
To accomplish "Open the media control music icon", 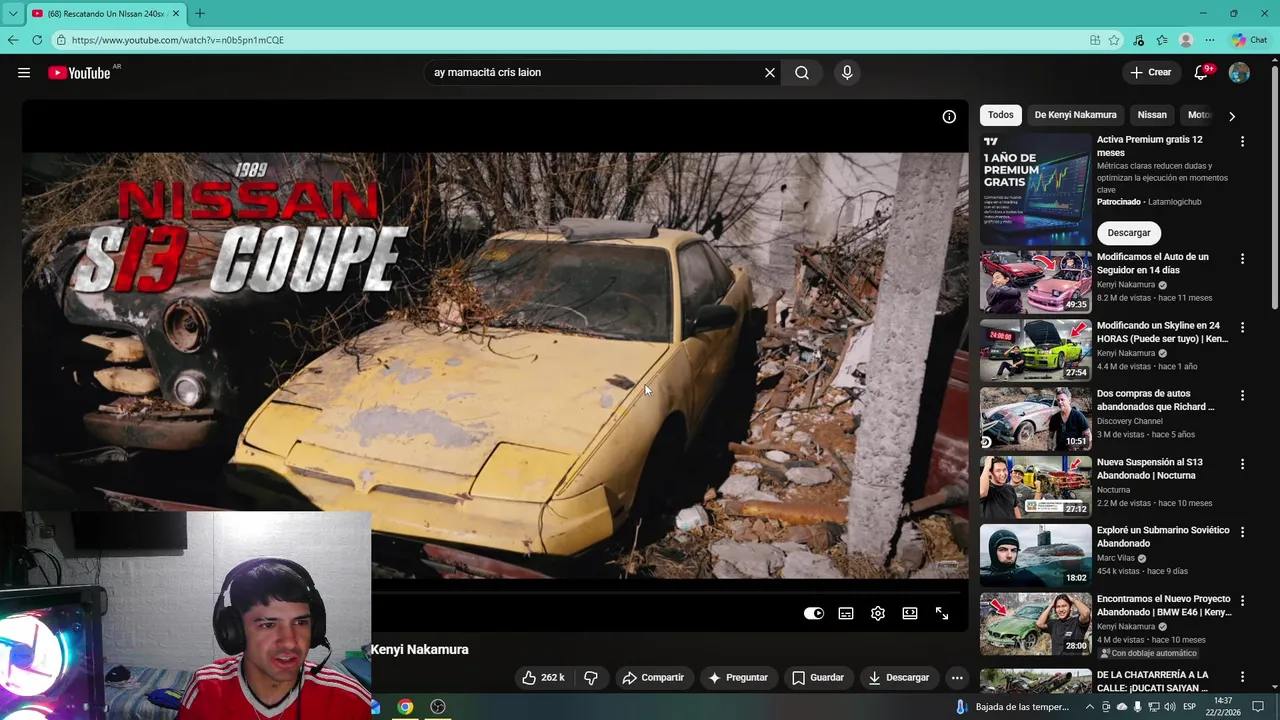I will click(x=1138, y=40).
